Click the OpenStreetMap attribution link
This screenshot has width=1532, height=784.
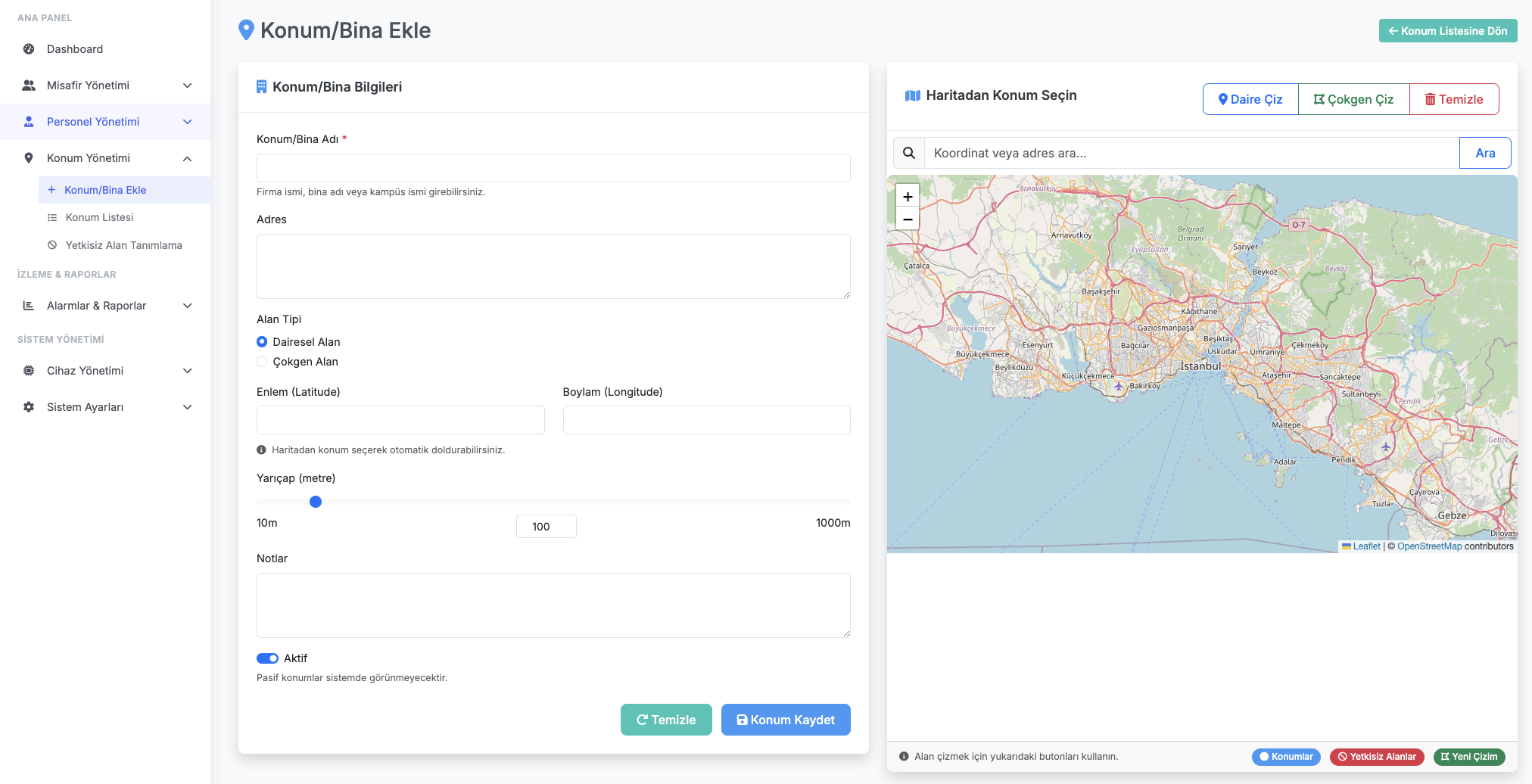pyautogui.click(x=1429, y=546)
